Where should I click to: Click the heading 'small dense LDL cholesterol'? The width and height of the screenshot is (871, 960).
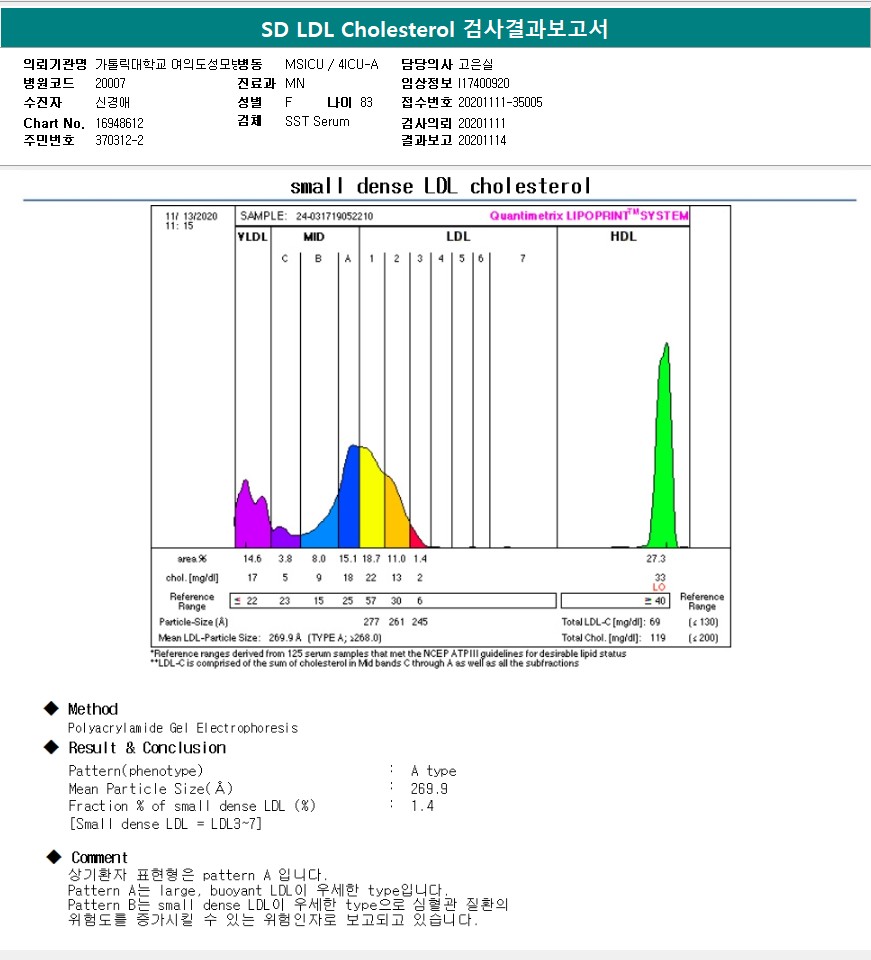coord(440,186)
